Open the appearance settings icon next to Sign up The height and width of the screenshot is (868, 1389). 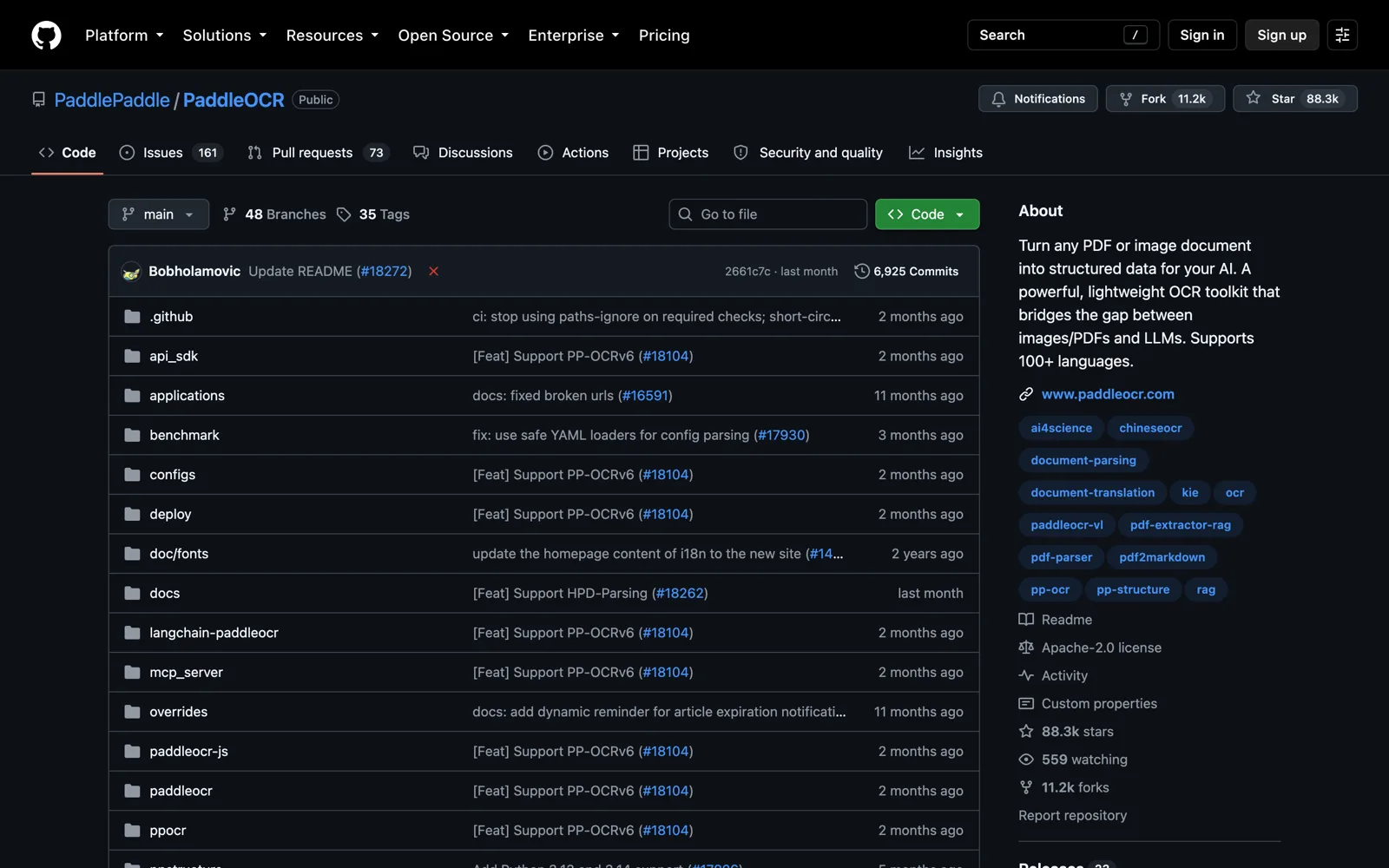(1342, 35)
